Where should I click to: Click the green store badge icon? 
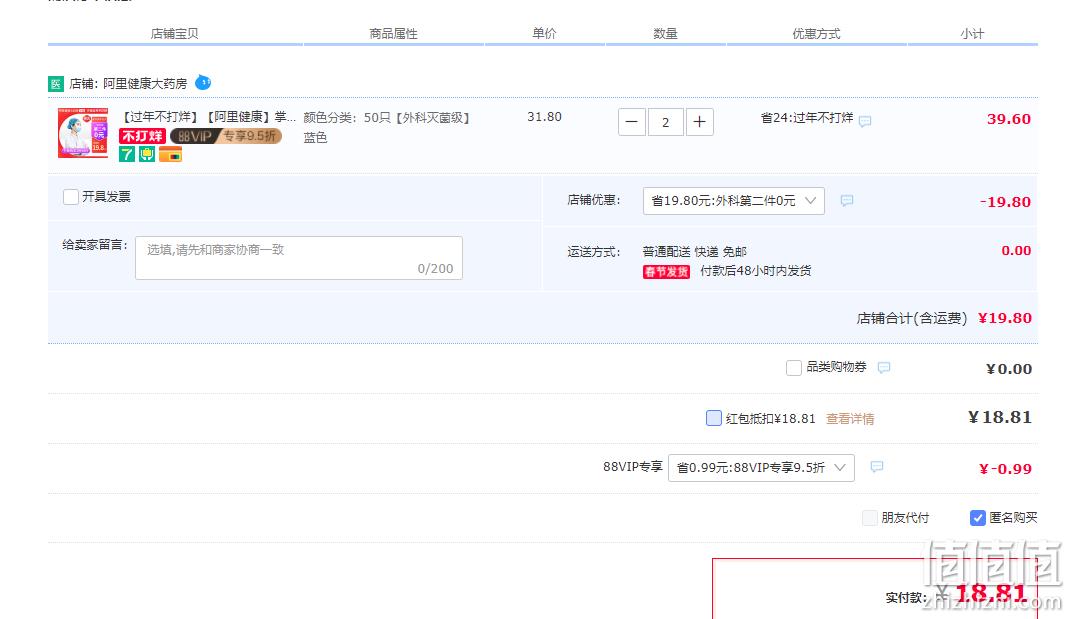point(55,84)
